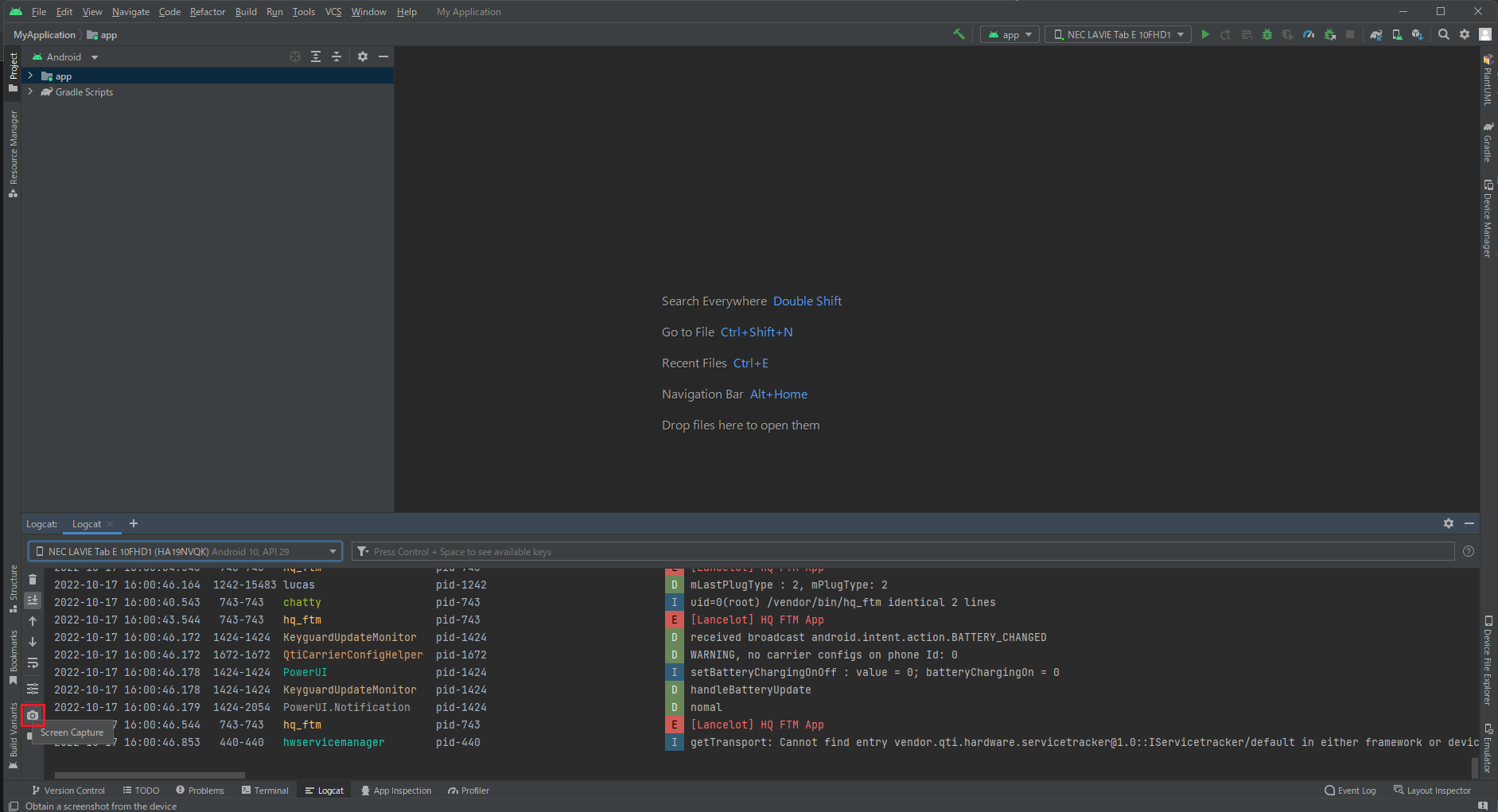Collapse all in Project panel
Image resolution: width=1498 pixels, height=812 pixels.
point(337,56)
